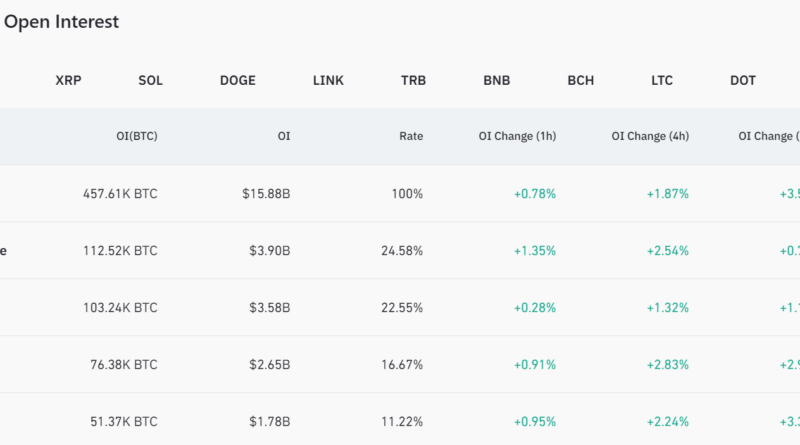Click the +0.91% 1h change value

(535, 365)
